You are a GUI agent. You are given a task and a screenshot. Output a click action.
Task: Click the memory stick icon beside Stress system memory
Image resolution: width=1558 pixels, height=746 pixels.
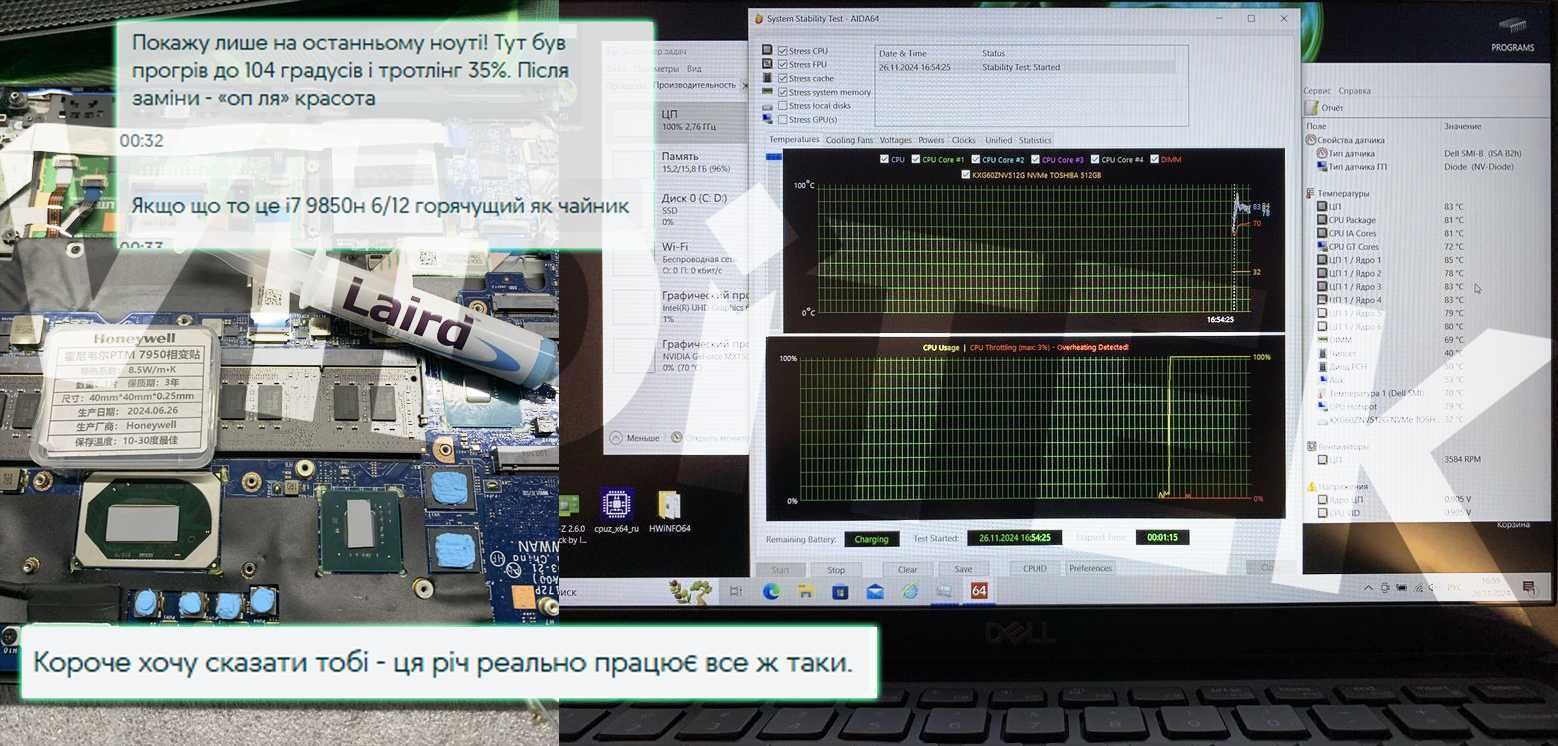coord(768,92)
